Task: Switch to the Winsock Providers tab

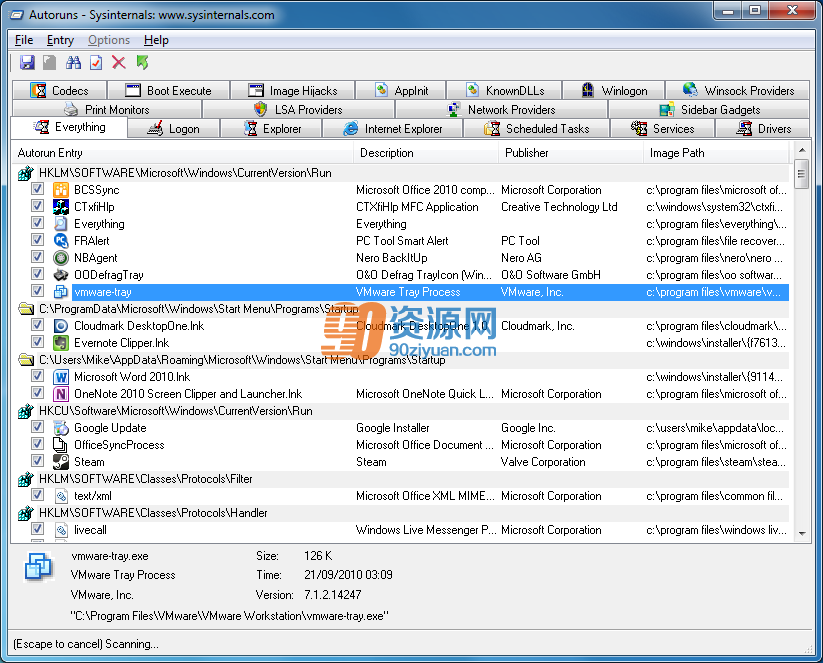Action: pos(737,90)
